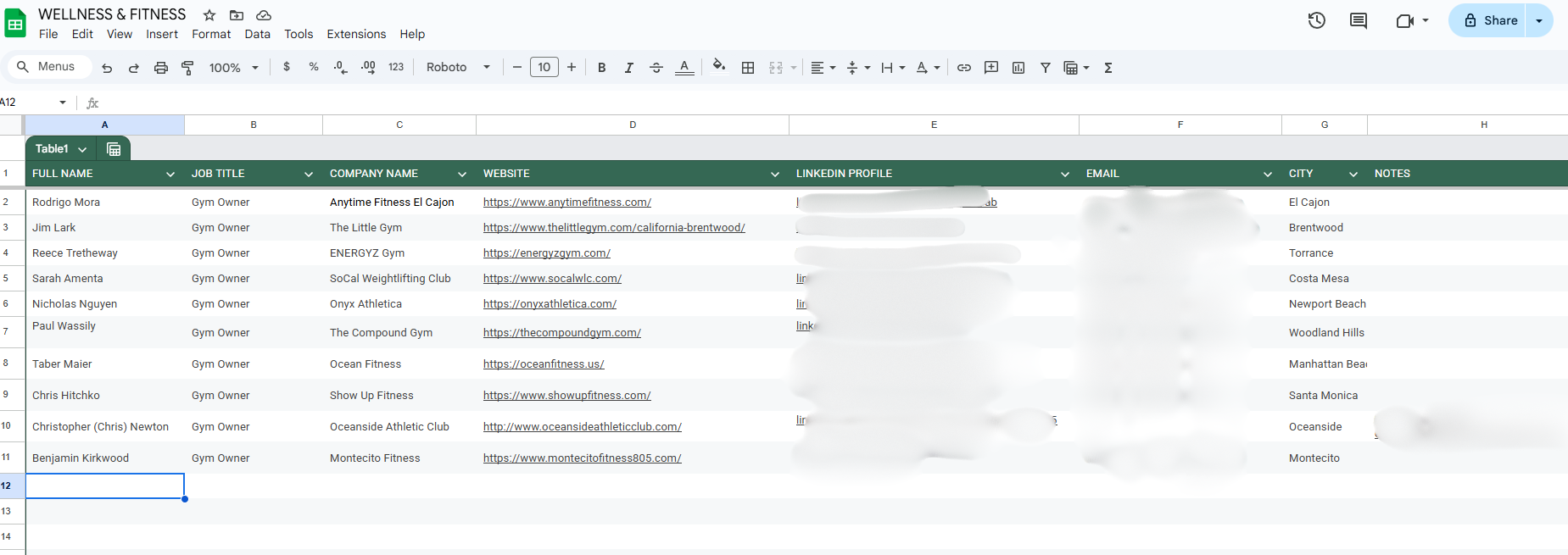The image size is (1568, 555).
Task: Open the Roboto font dropdown
Action: tap(458, 67)
